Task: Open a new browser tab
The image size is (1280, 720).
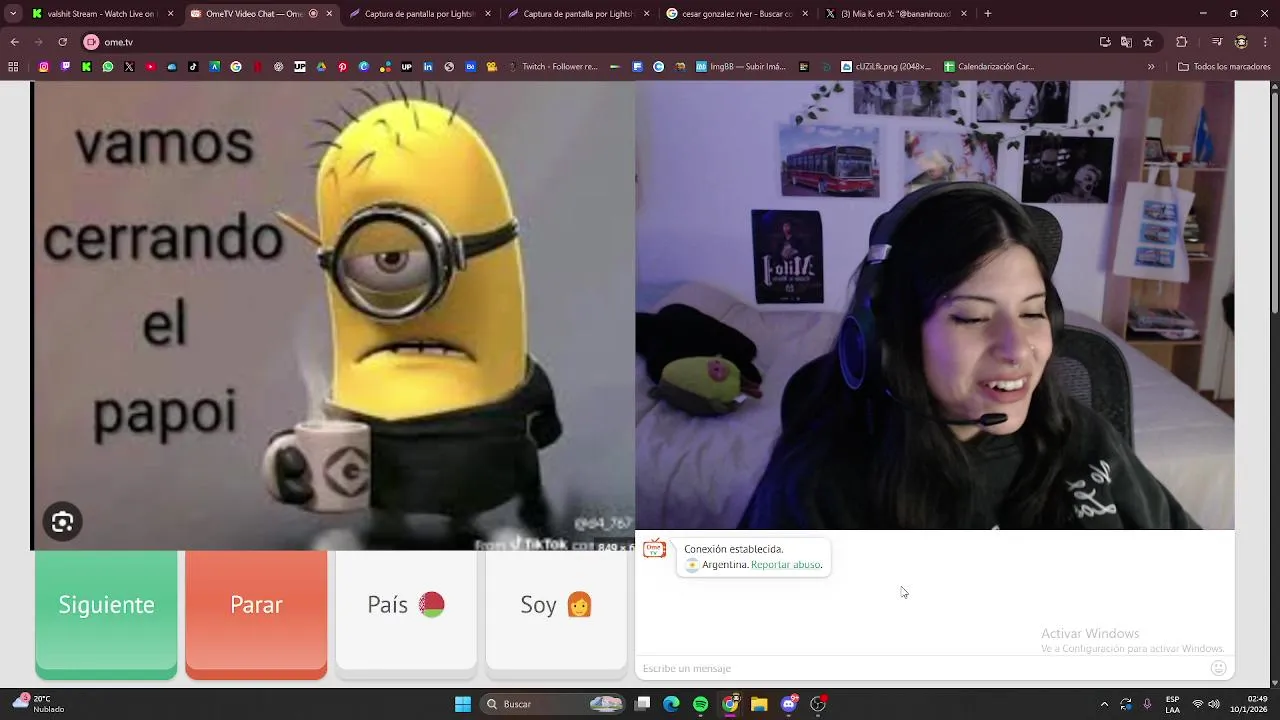Action: coord(988,14)
